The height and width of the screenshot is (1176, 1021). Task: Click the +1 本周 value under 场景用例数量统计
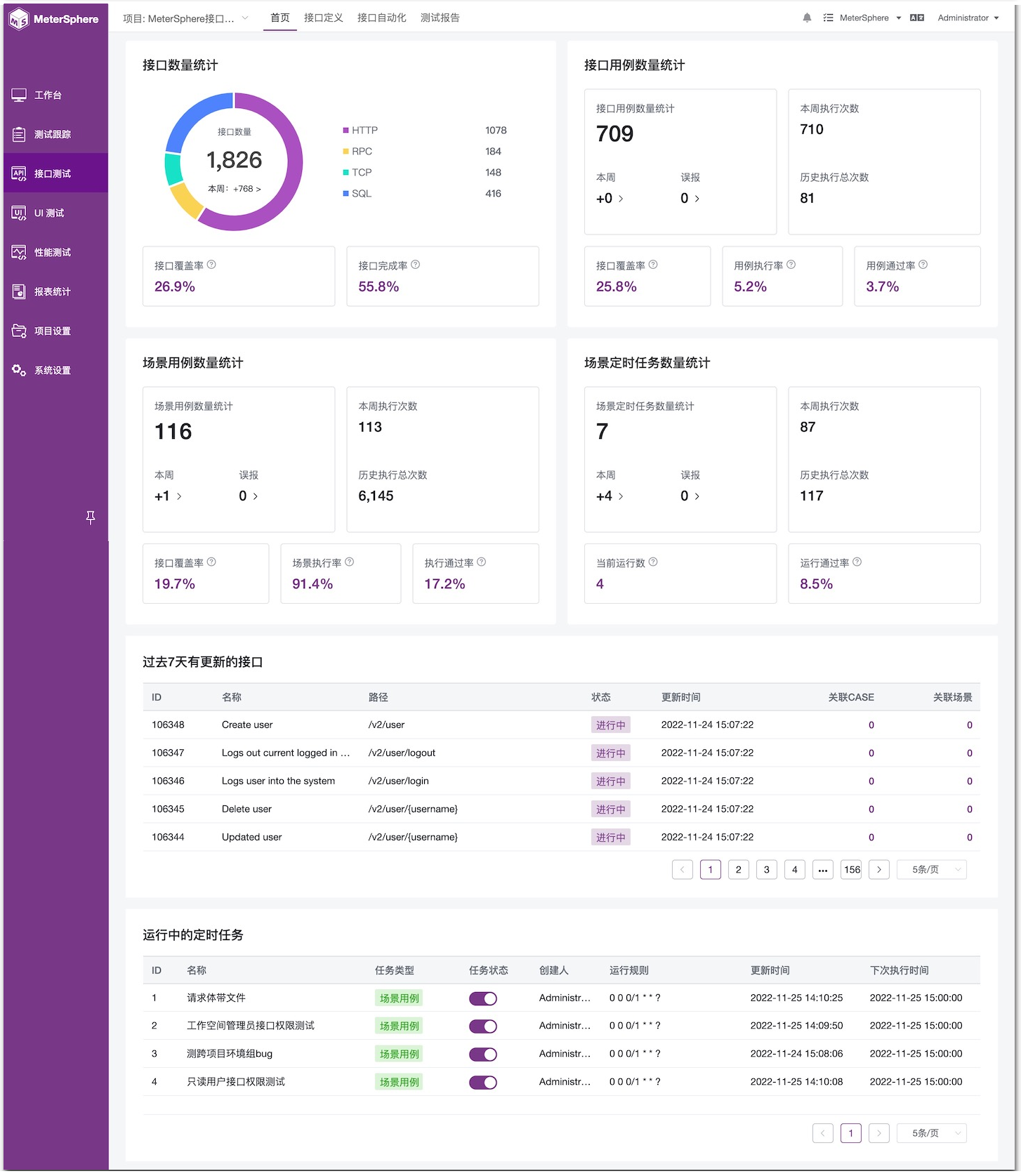pos(162,496)
